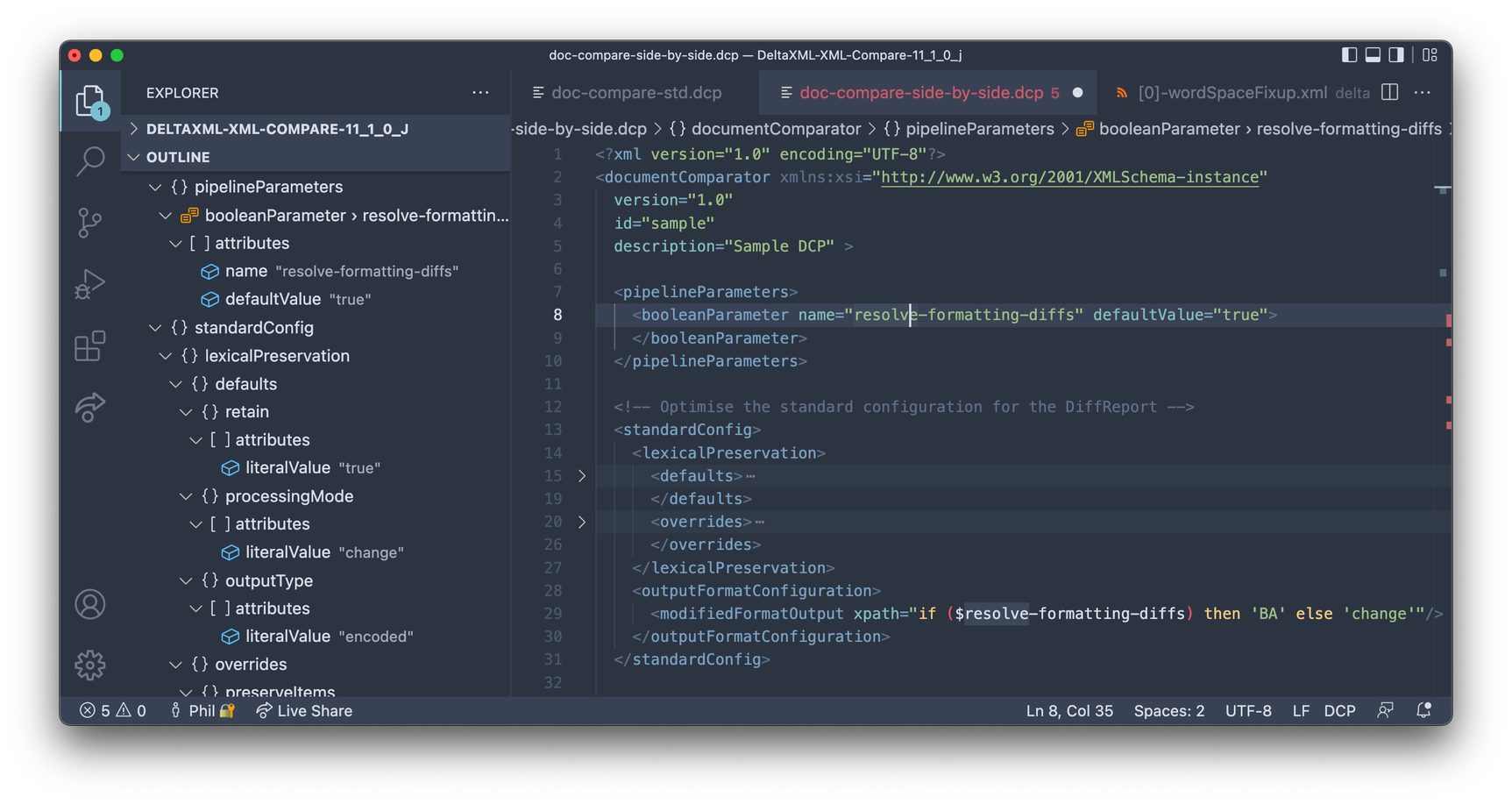1512x804 pixels.
Task: Open the Explorer more actions ellipsis
Action: point(480,92)
